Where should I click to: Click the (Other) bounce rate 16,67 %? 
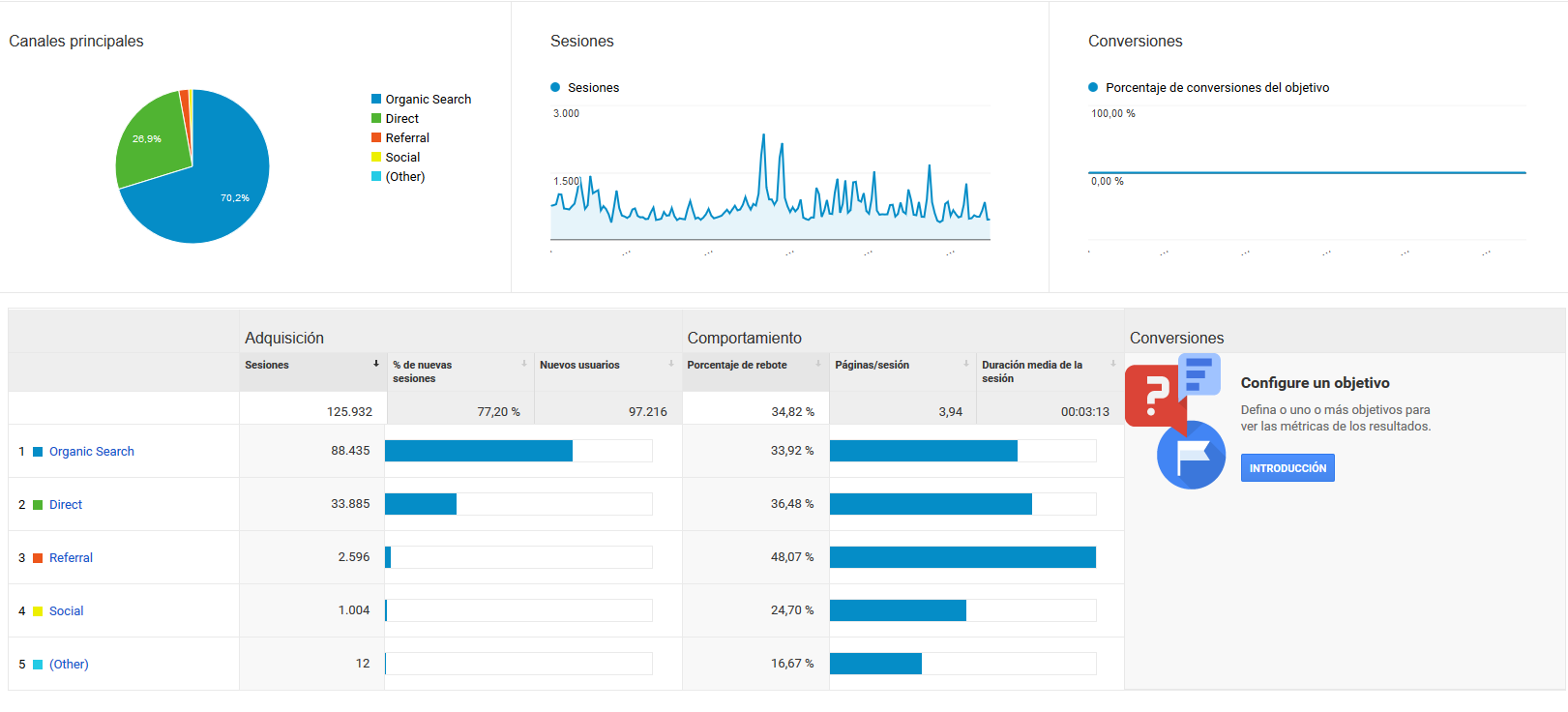[x=792, y=664]
